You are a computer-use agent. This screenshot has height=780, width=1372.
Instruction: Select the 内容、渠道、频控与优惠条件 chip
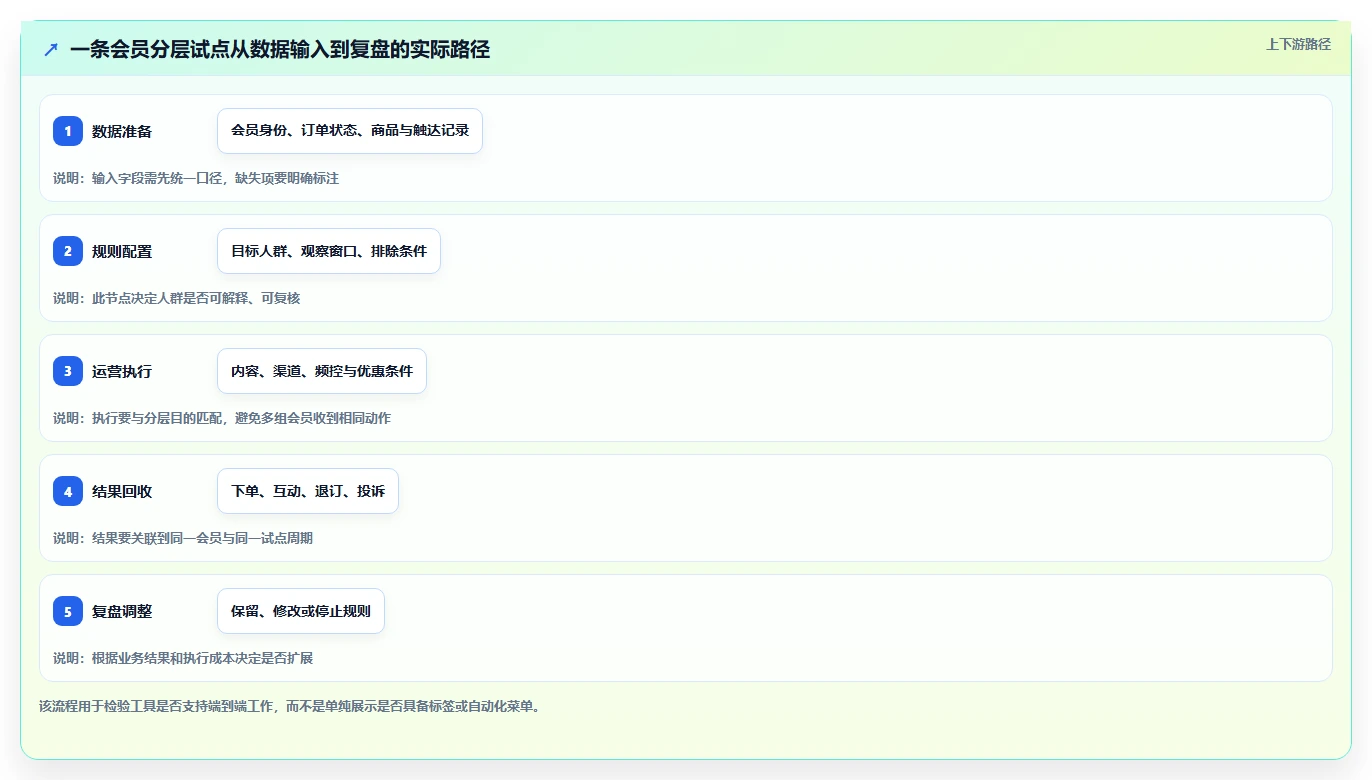pos(322,371)
